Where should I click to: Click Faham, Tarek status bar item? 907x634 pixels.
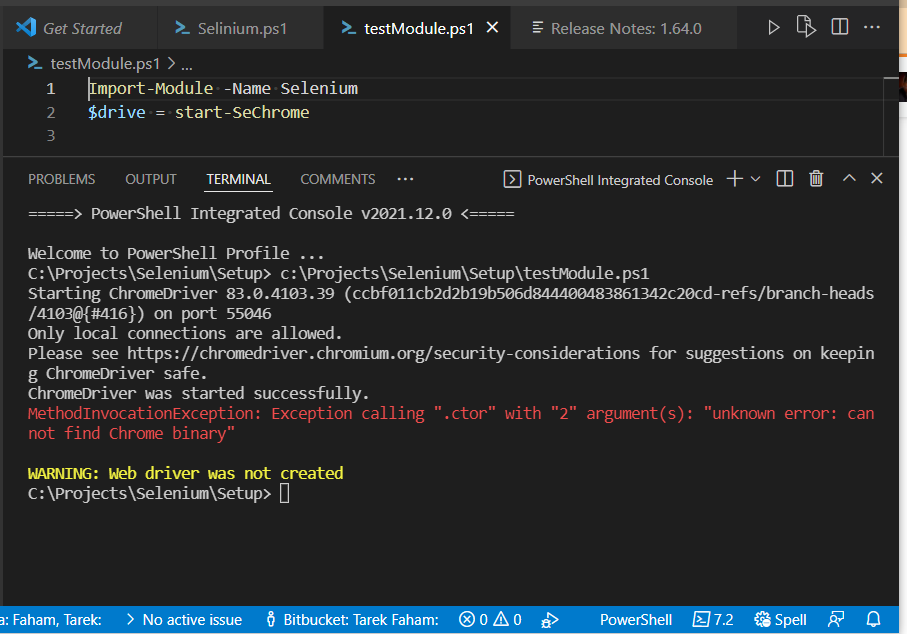[x=51, y=620]
